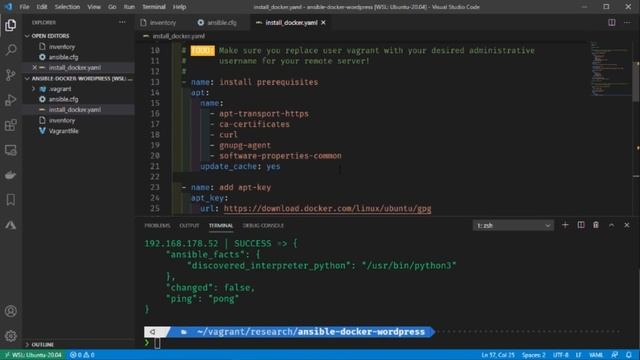Open the Manage gear menu
The width and height of the screenshot is (640, 360).
click(x=11, y=336)
